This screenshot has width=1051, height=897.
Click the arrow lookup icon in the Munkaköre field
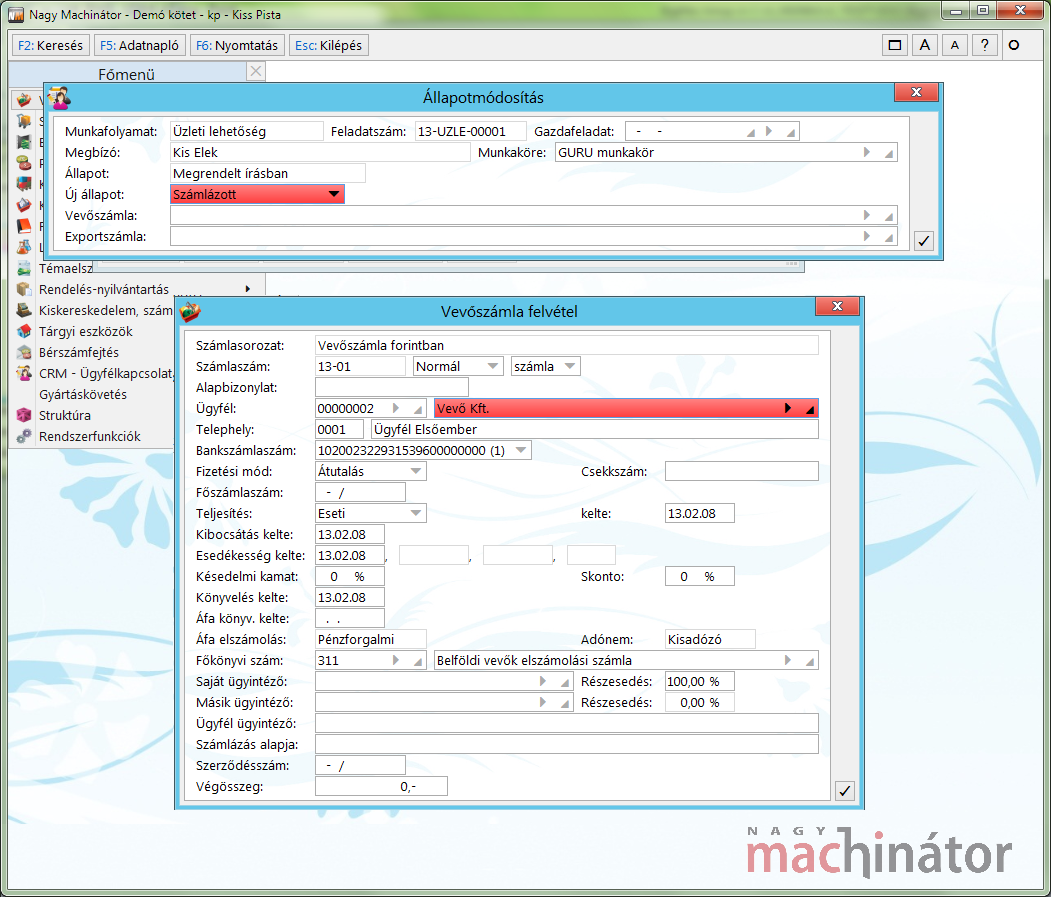click(x=867, y=152)
